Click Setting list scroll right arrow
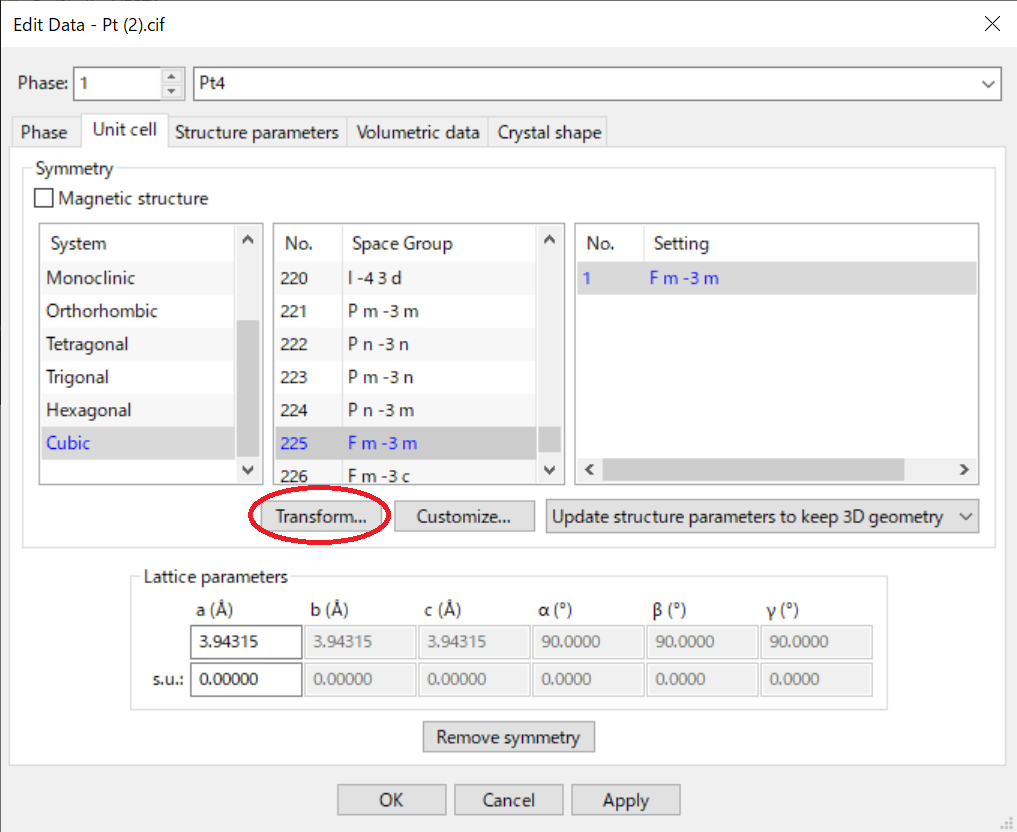Viewport: 1017px width, 832px height. [964, 469]
